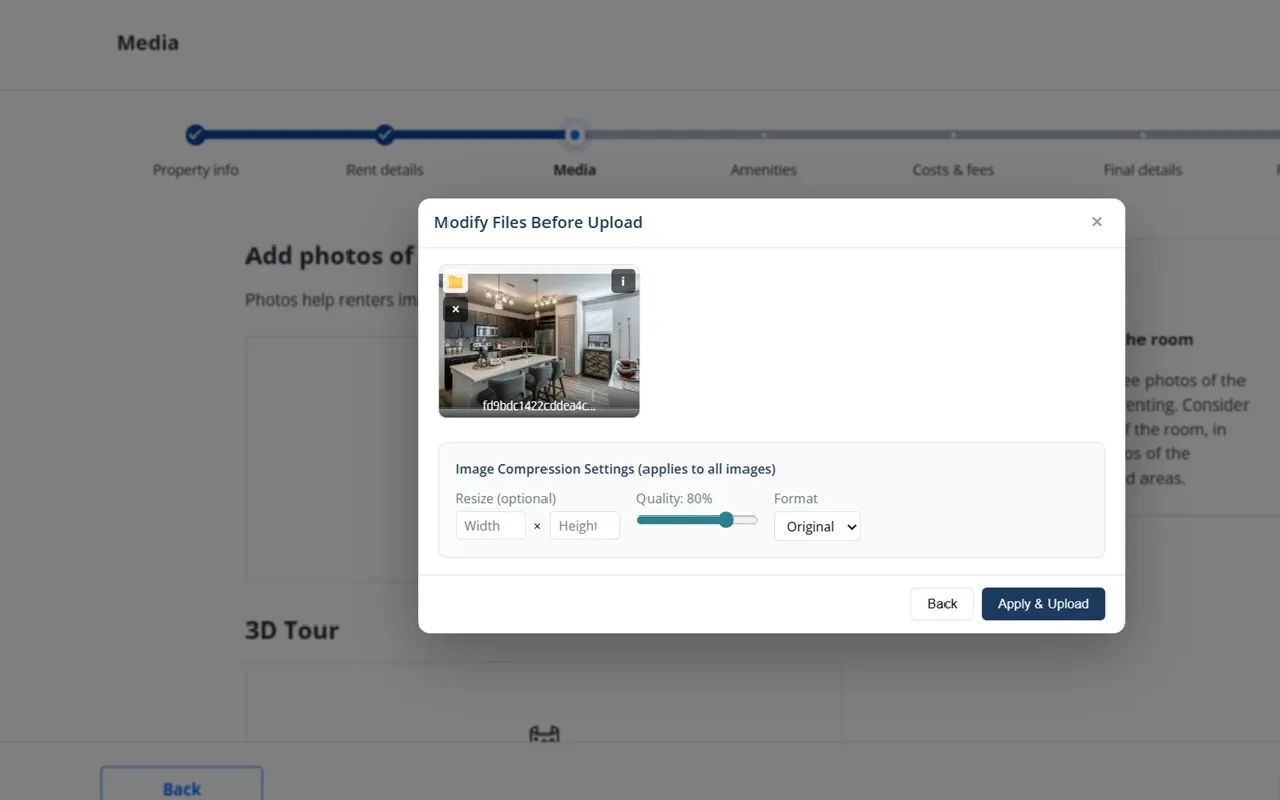This screenshot has width=1280, height=800.
Task: Click the fd9bdc1422cddea4c filename caption
Action: [x=539, y=406]
